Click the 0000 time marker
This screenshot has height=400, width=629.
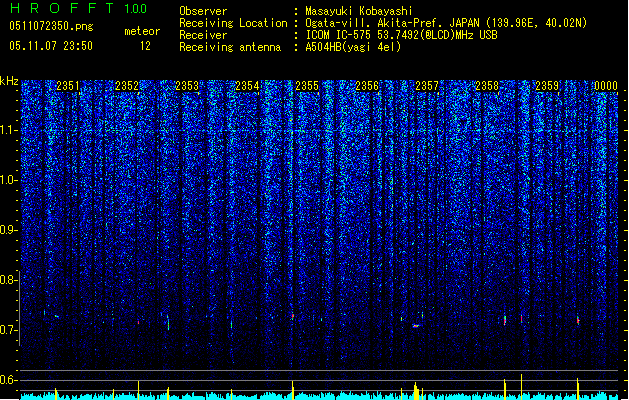[x=606, y=86]
